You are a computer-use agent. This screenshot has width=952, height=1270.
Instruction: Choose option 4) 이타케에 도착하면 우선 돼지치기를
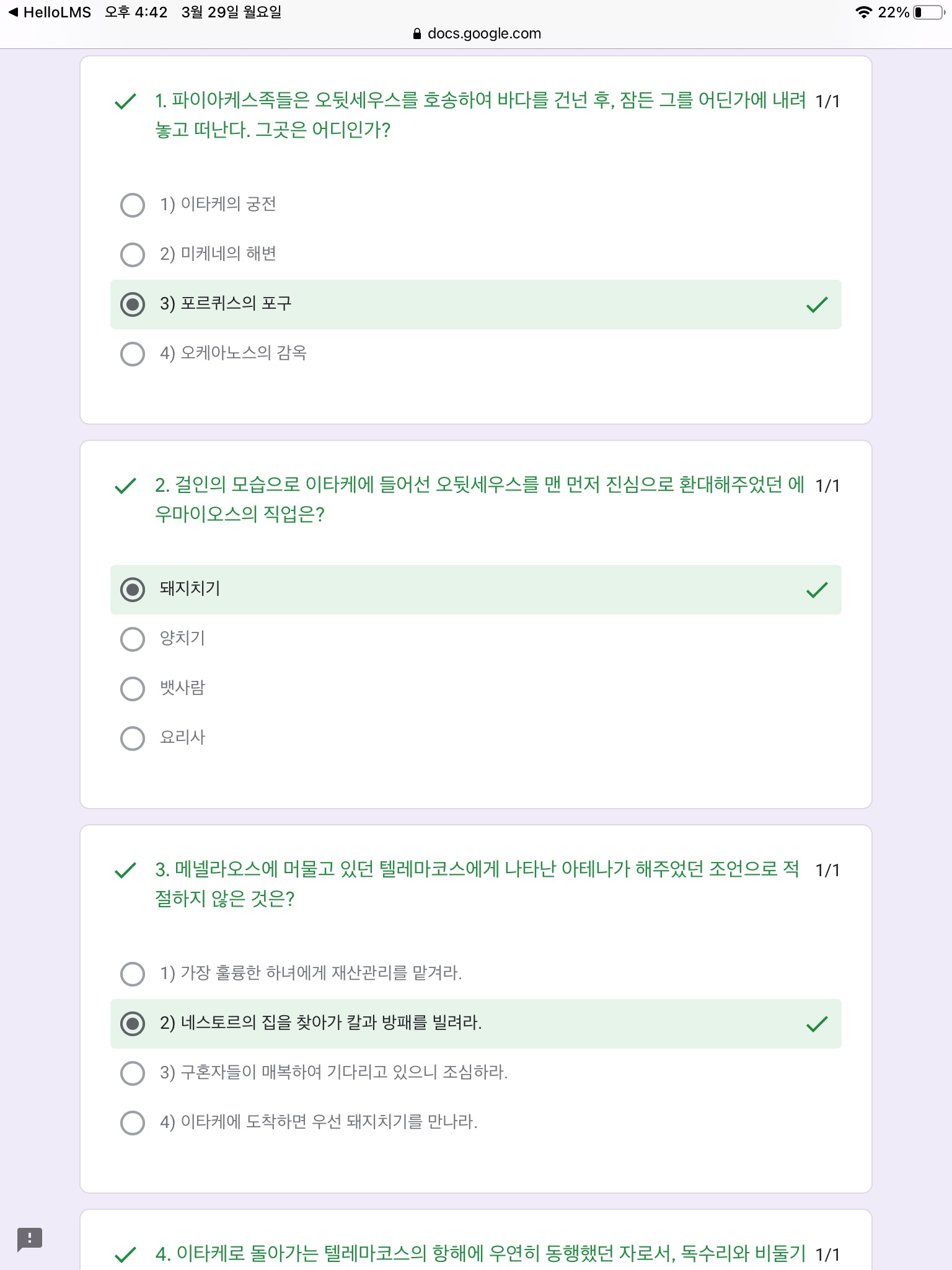pyautogui.click(x=133, y=1123)
